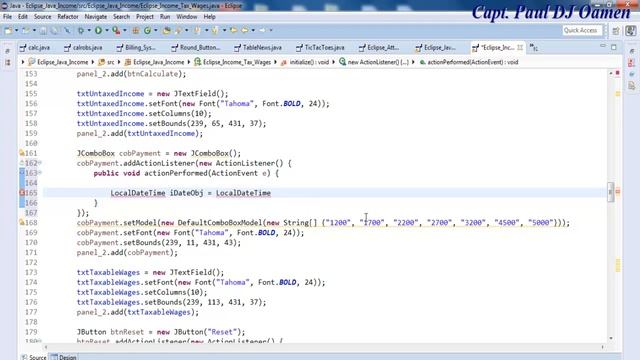Click in the Quick Access field
Image resolution: width=640 pixels, height=360 pixels.
tap(582, 30)
